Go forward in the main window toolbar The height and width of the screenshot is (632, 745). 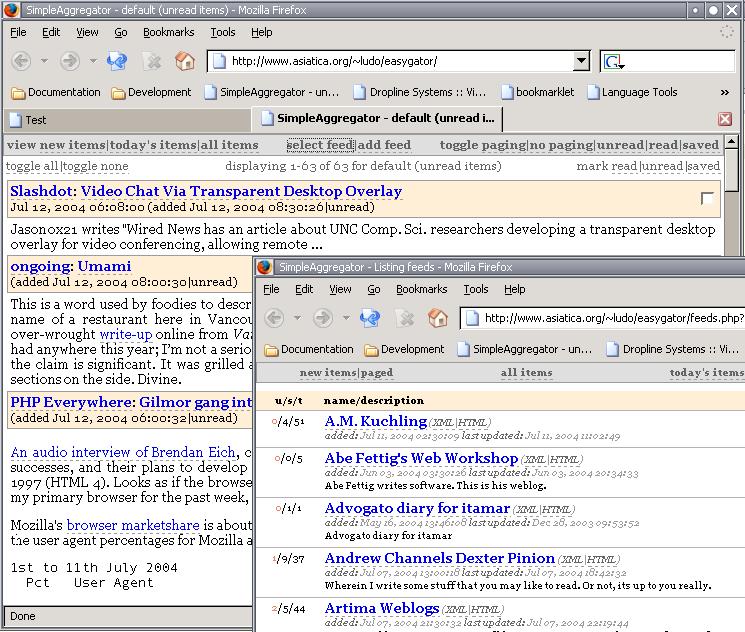coord(70,61)
